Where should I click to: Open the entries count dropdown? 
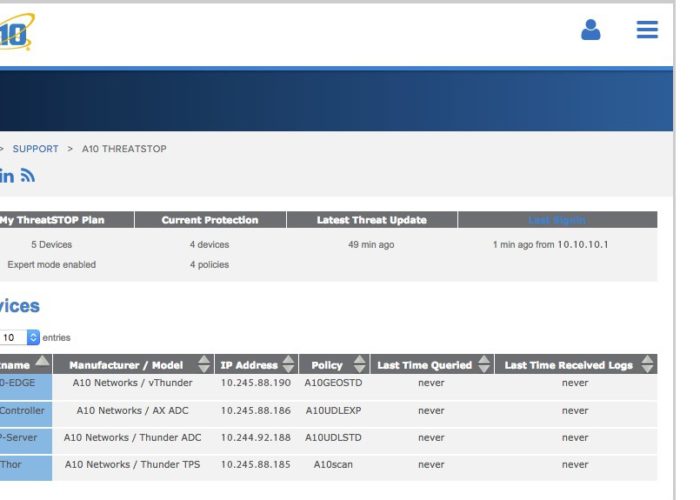click(20, 337)
